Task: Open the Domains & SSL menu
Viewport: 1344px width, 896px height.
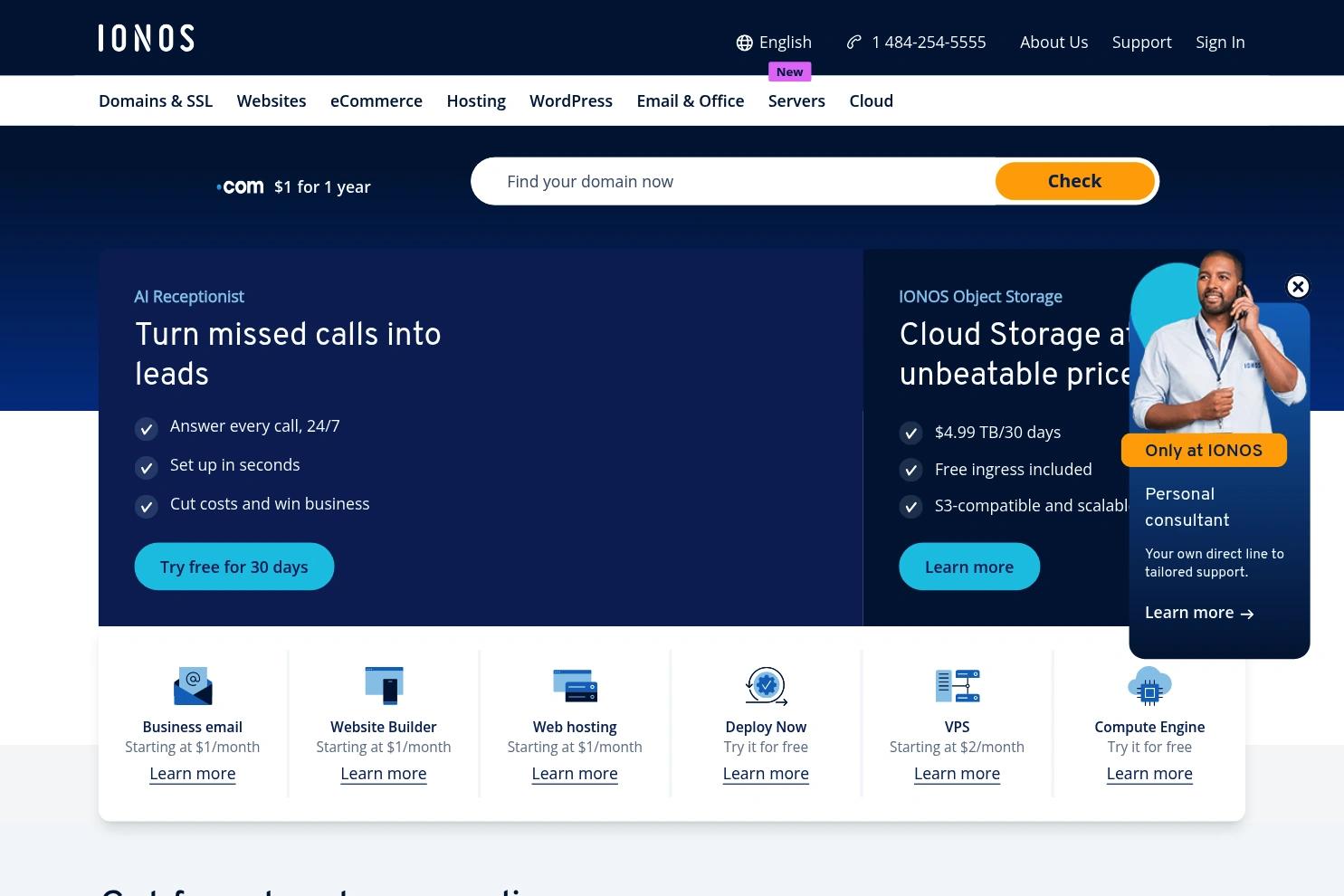Action: pos(156,100)
